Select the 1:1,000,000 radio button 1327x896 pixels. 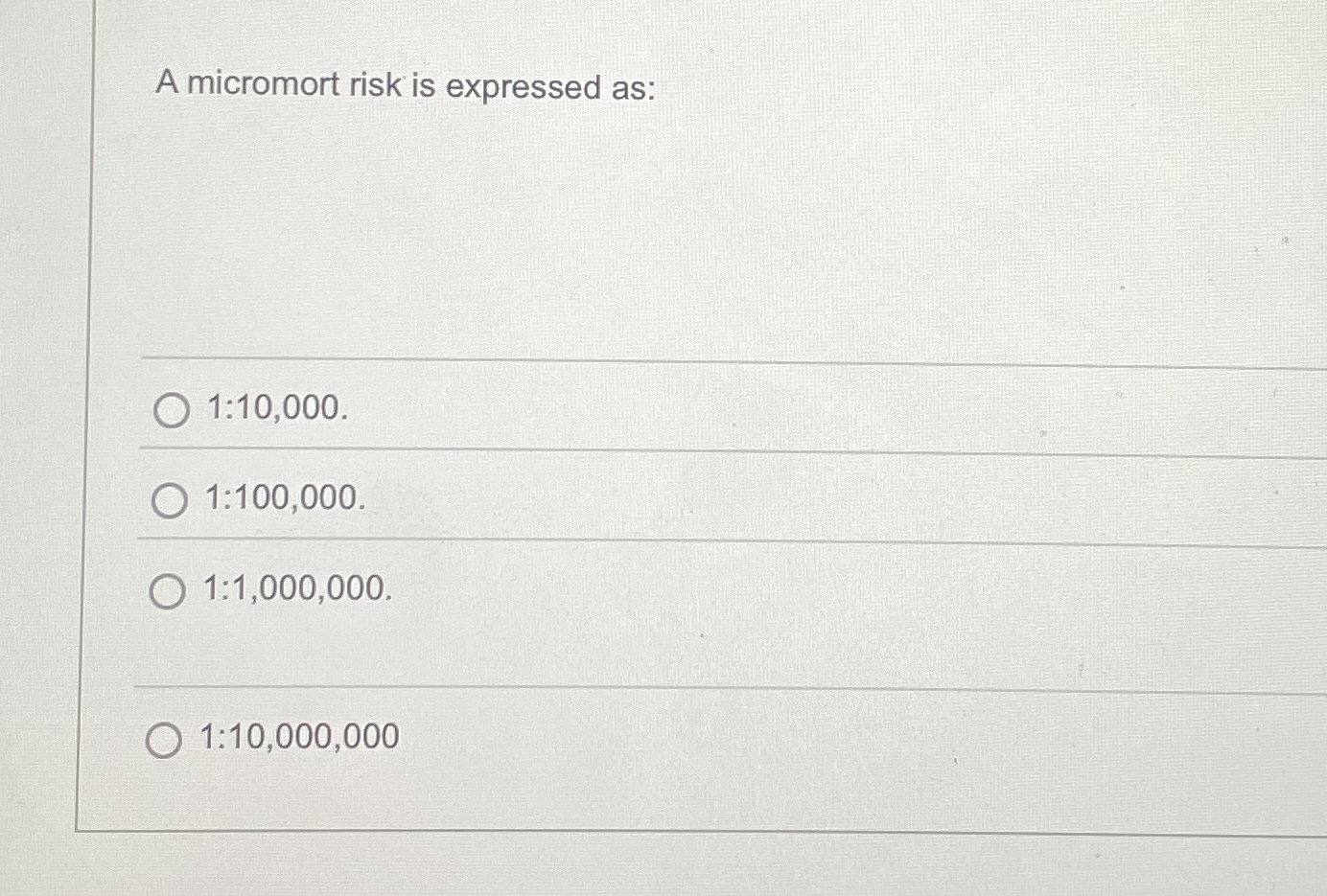click(x=167, y=592)
